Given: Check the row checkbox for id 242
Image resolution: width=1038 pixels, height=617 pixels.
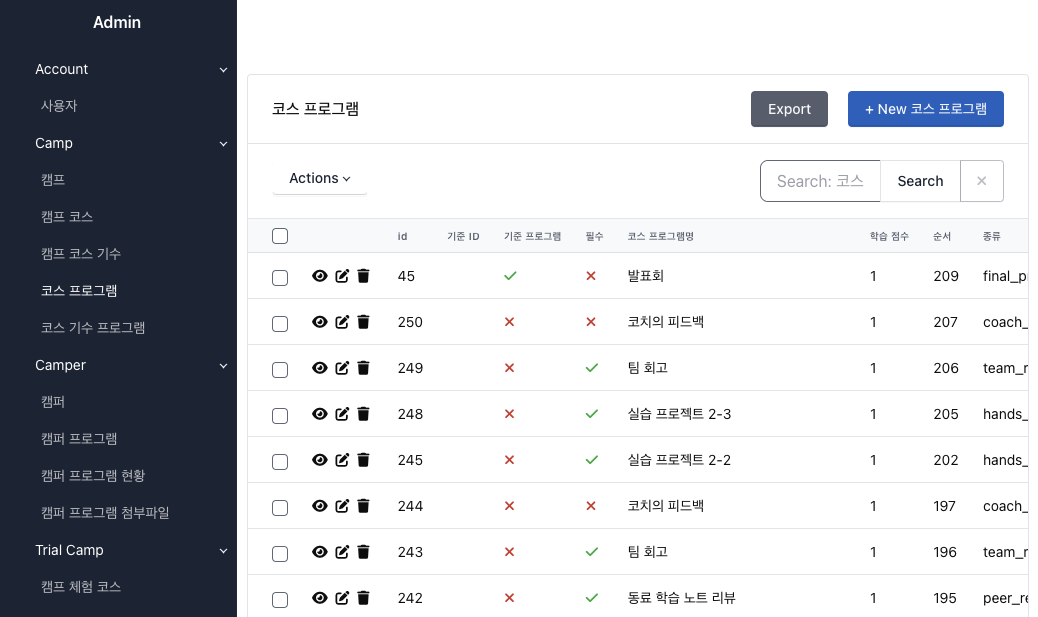Looking at the screenshot, I should (280, 600).
